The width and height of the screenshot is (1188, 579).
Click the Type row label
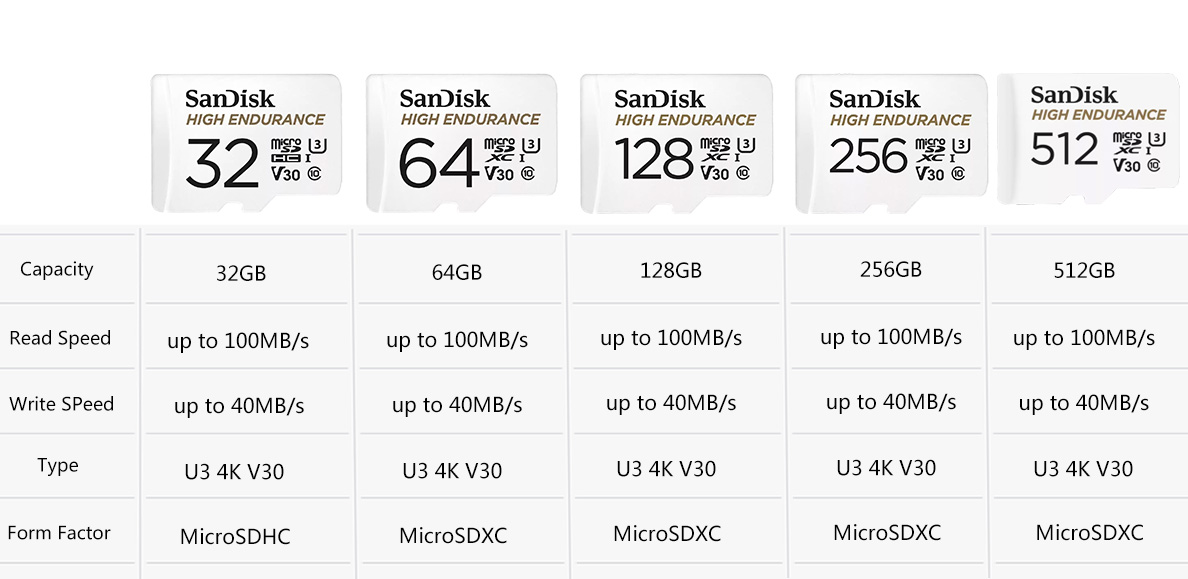[58, 465]
